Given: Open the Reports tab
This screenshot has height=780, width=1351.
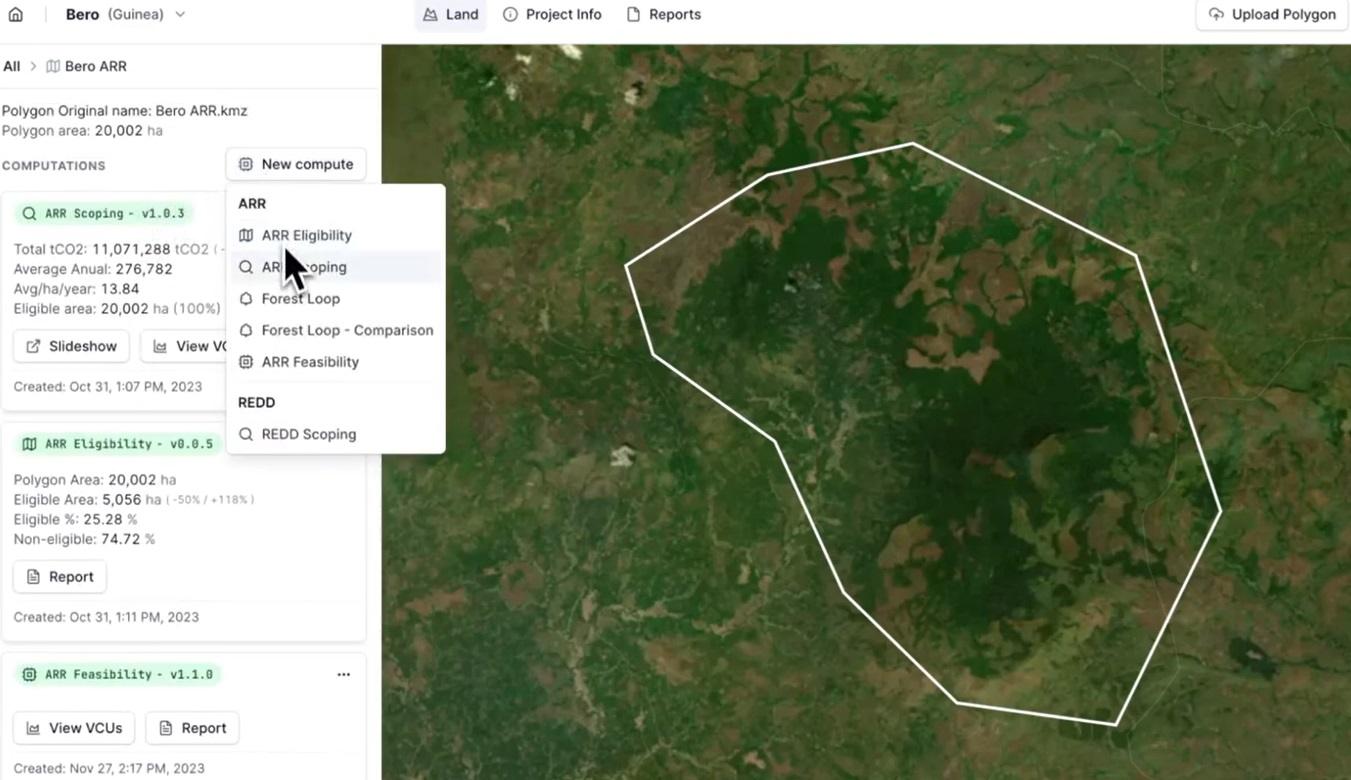Looking at the screenshot, I should 663,14.
